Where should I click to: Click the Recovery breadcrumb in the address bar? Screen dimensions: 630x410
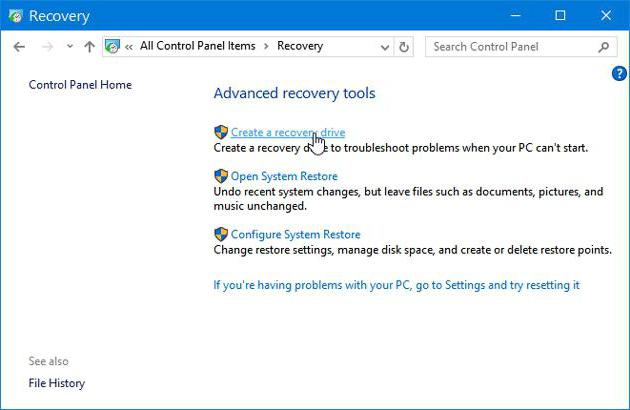[x=300, y=46]
